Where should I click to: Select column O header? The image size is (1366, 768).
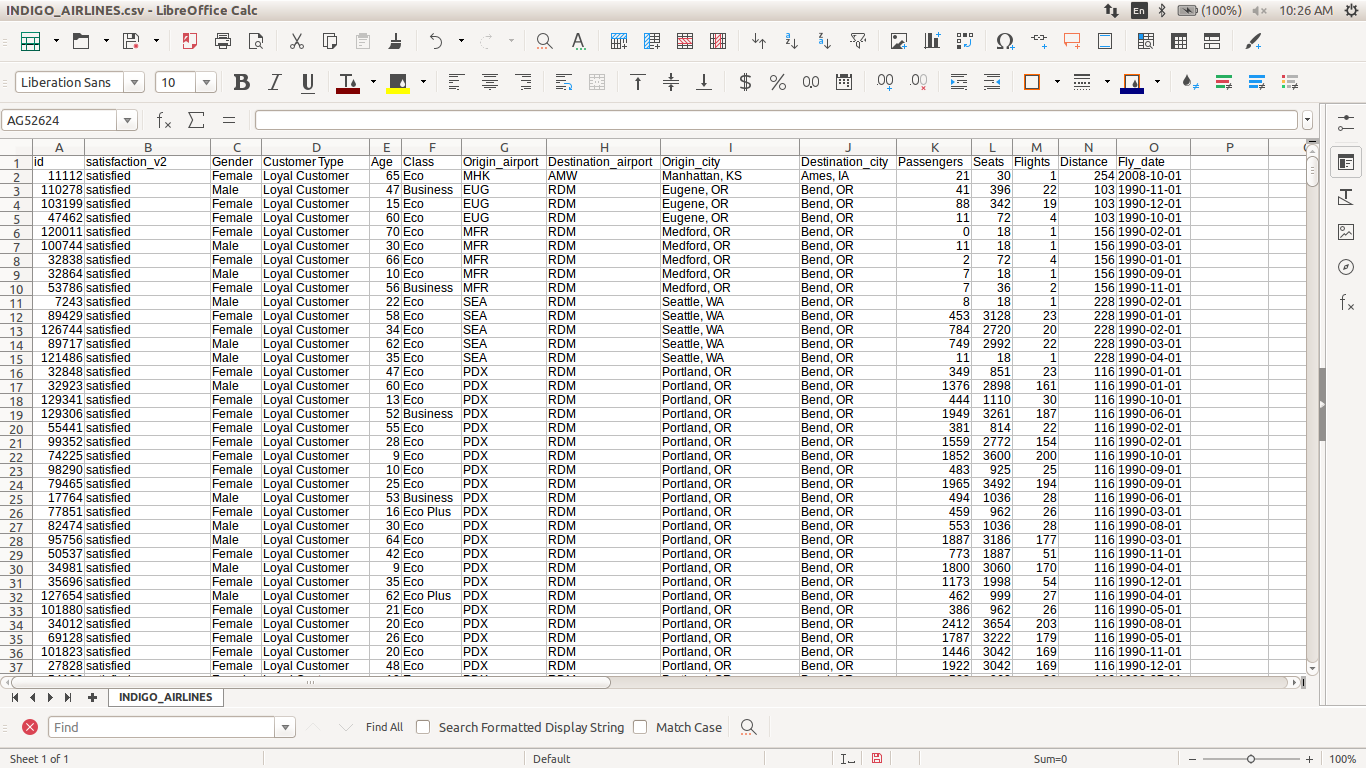point(1154,147)
